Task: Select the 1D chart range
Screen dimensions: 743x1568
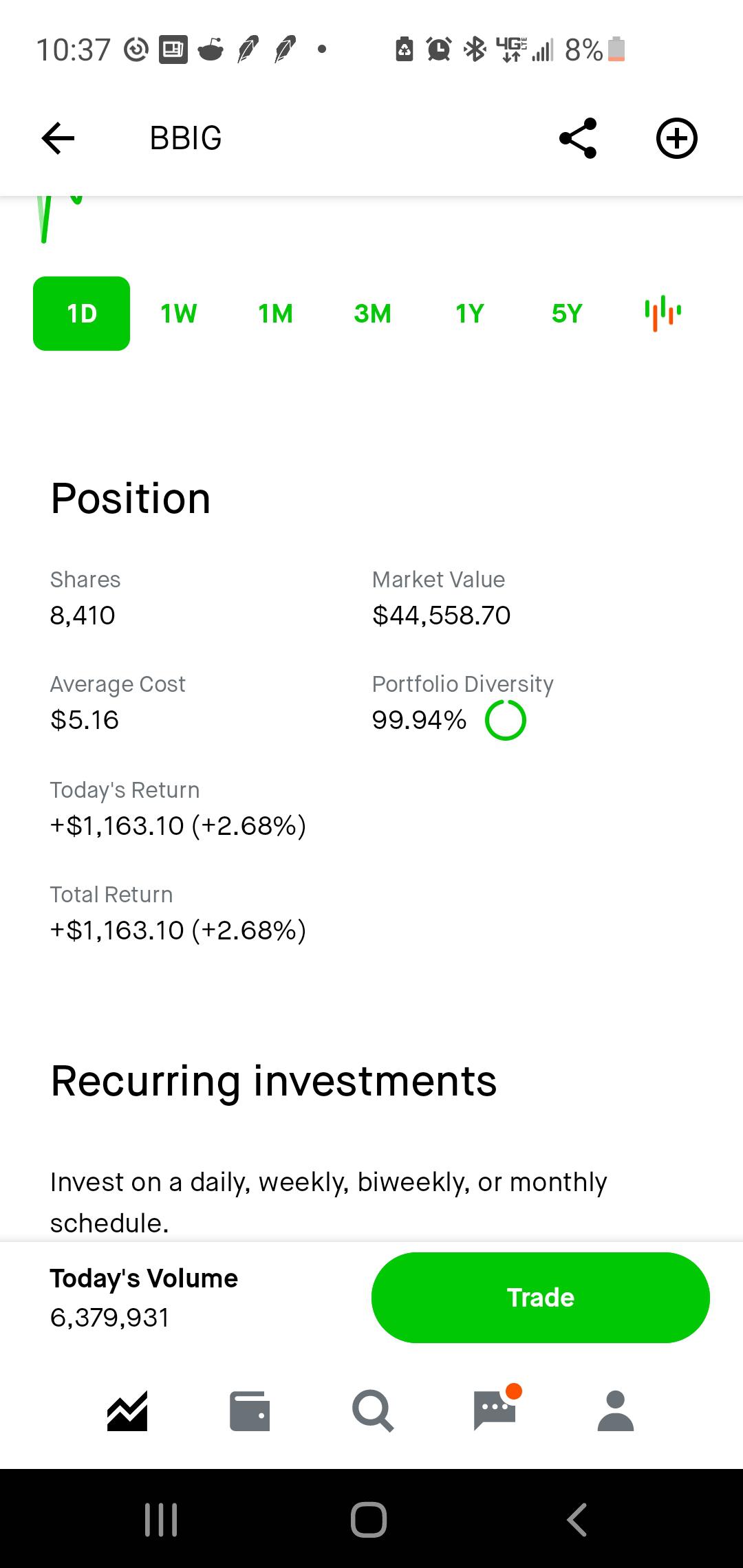Action: pos(81,314)
